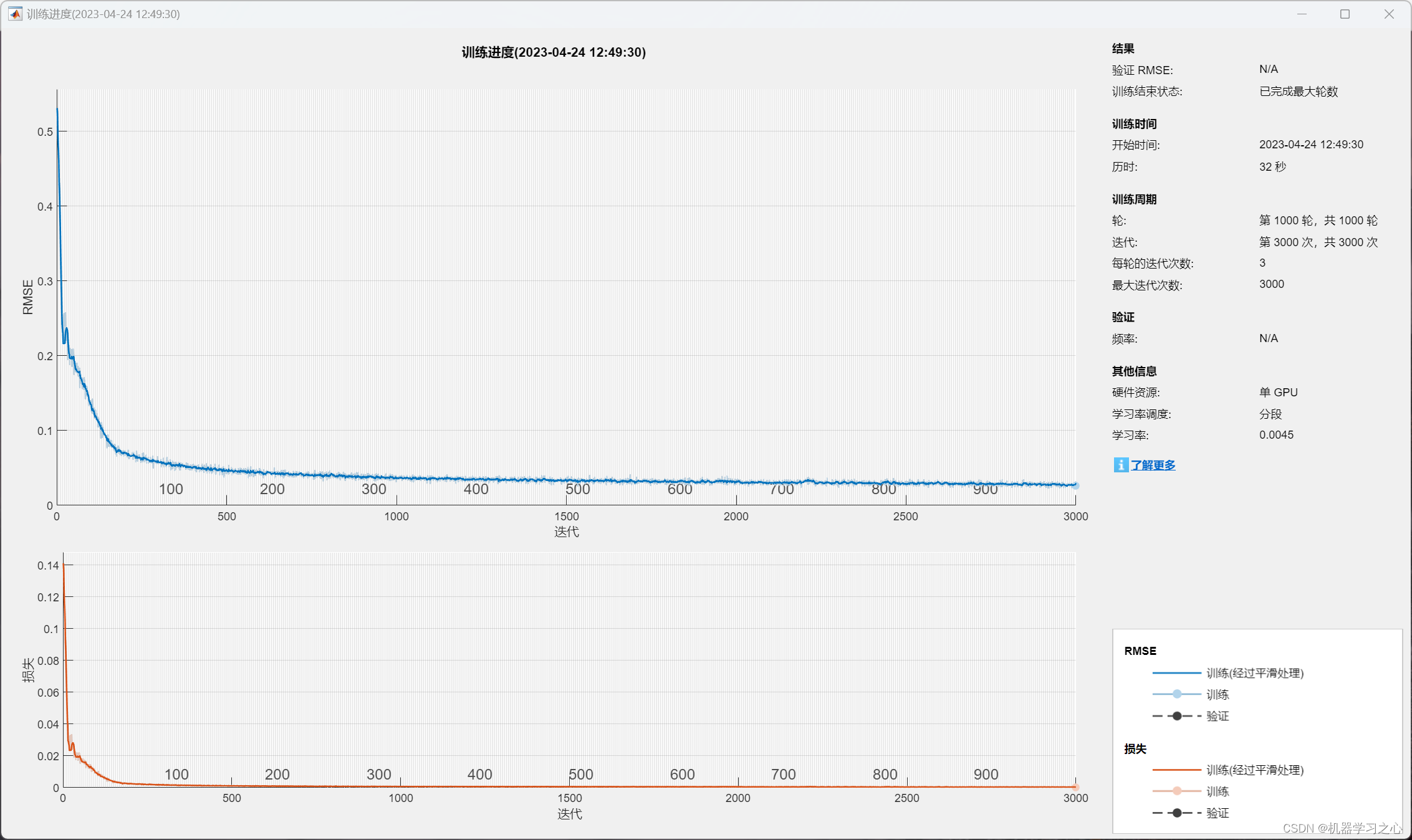Close the 训练进度 window
Image resolution: width=1412 pixels, height=840 pixels.
pos(1389,14)
